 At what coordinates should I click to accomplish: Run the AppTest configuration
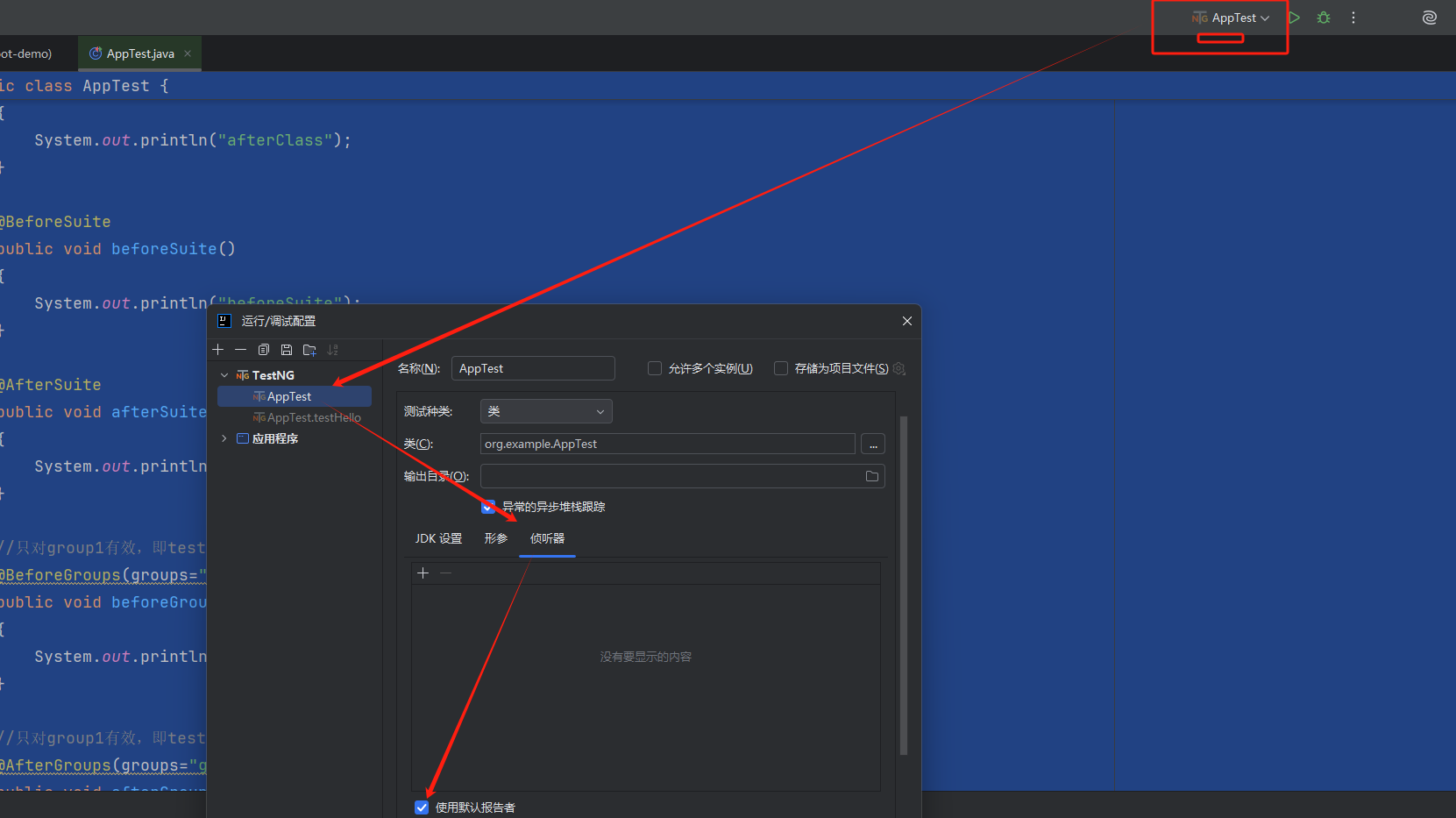pyautogui.click(x=1294, y=18)
